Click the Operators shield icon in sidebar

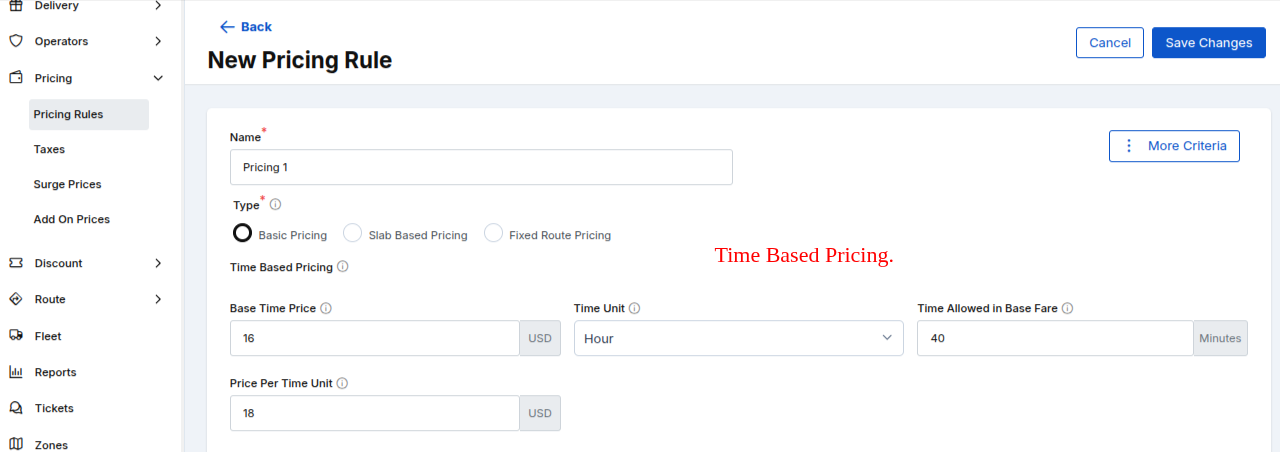tap(16, 41)
